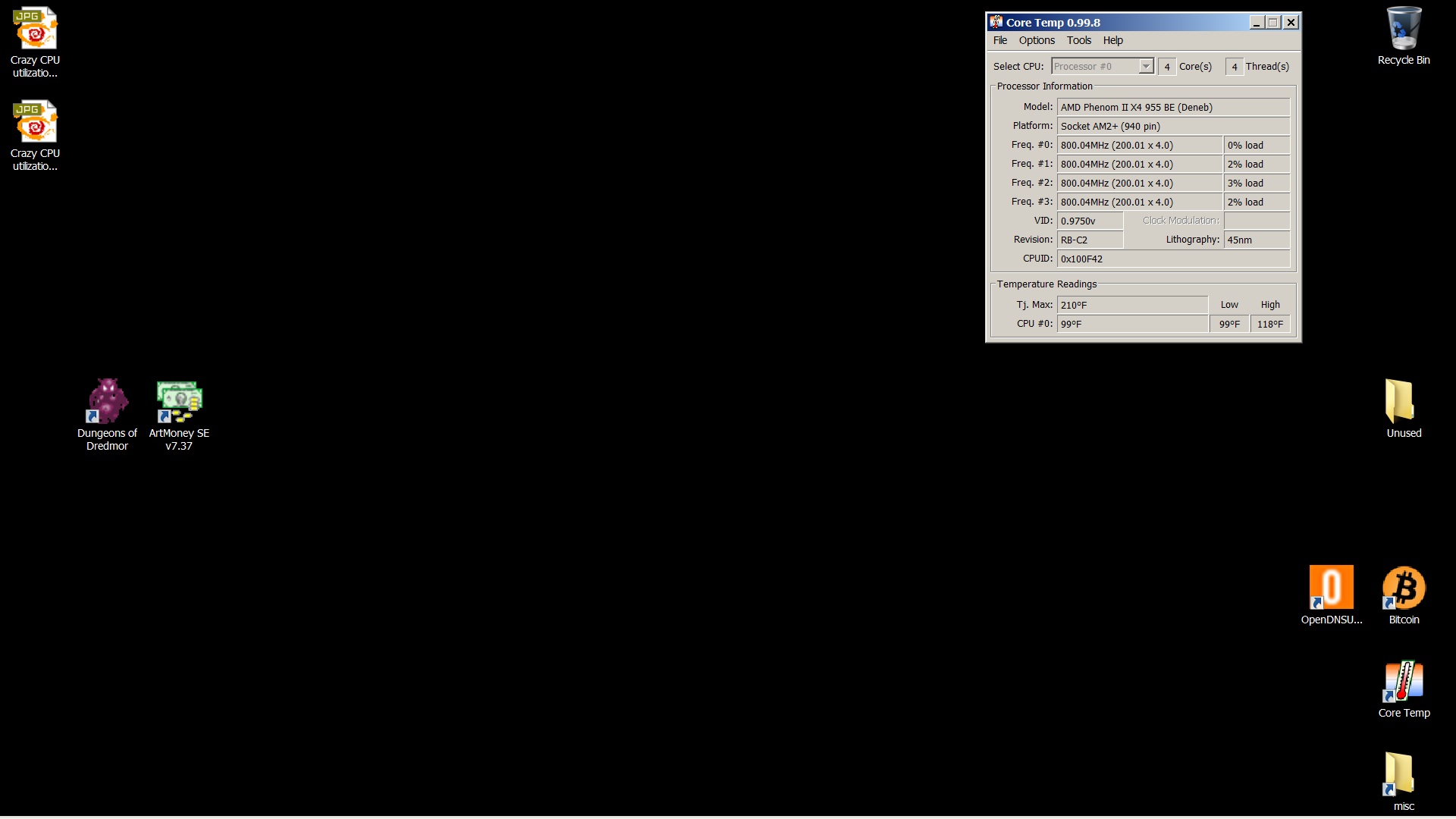The height and width of the screenshot is (819, 1456).
Task: Click the Low temperature 99°F cell
Action: click(1229, 325)
